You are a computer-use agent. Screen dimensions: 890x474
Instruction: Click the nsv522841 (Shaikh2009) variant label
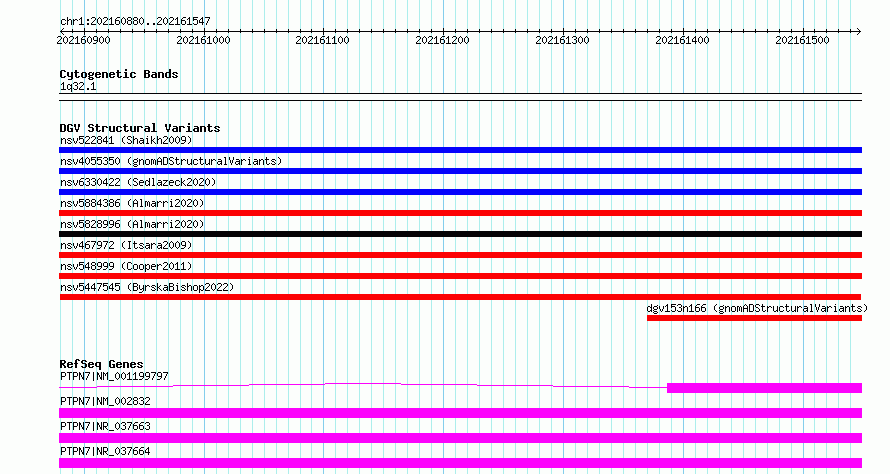point(126,140)
